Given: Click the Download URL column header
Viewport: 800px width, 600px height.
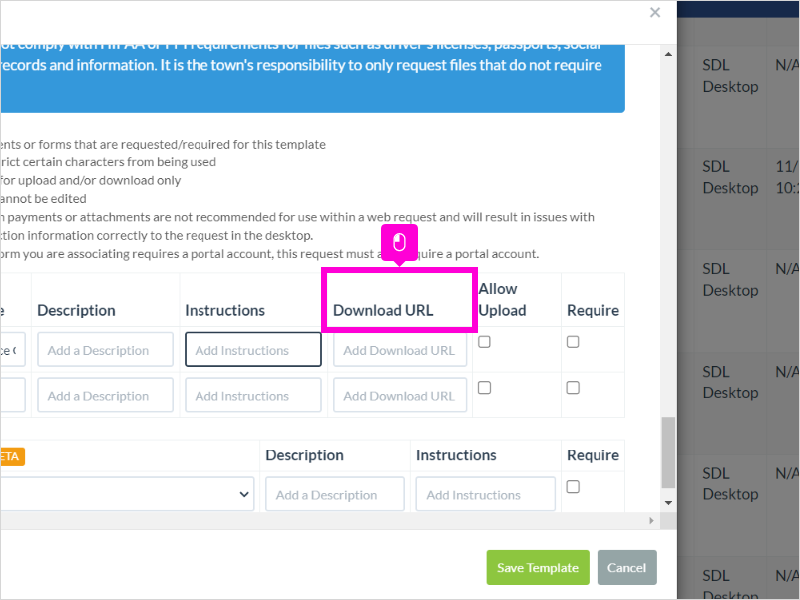Looking at the screenshot, I should (x=383, y=310).
